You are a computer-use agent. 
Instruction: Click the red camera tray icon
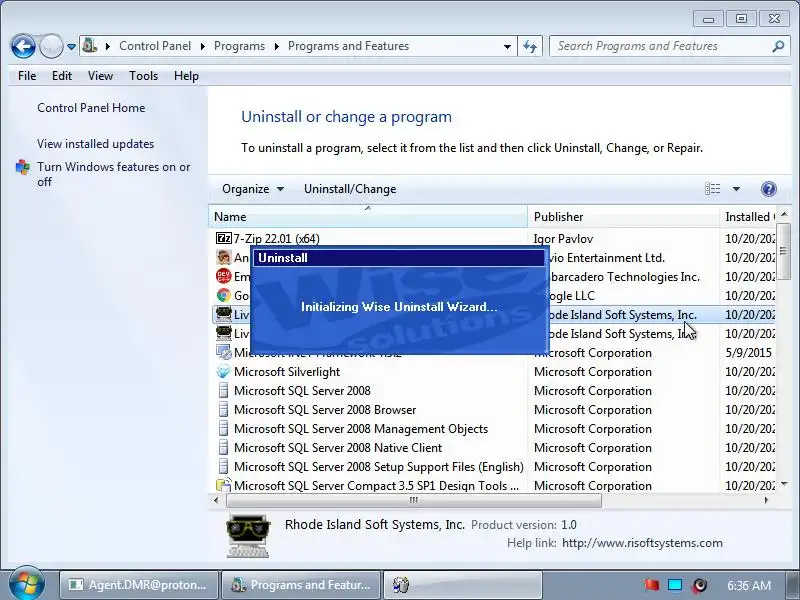[699, 585]
